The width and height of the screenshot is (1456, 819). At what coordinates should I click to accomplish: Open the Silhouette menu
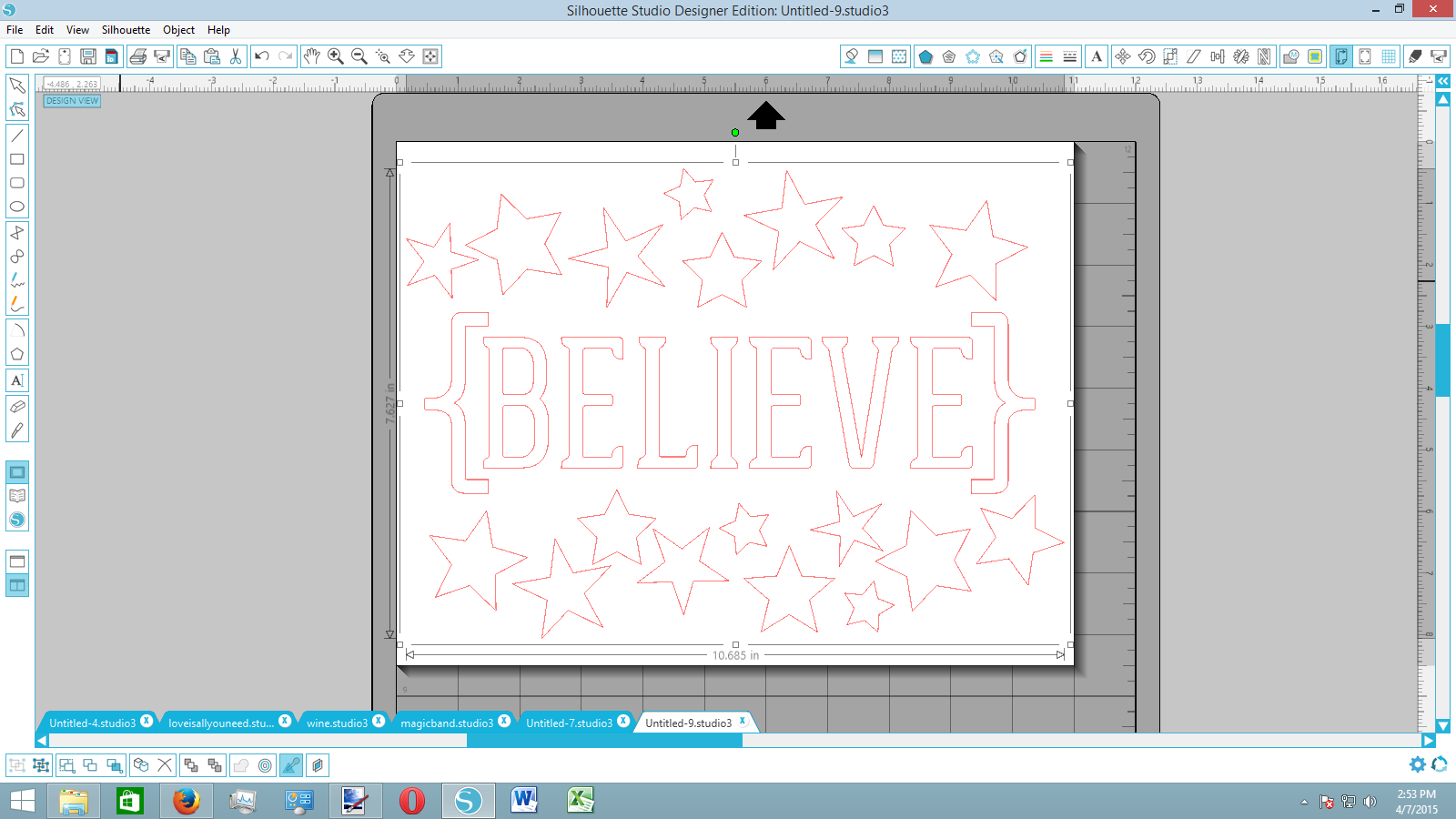(126, 30)
